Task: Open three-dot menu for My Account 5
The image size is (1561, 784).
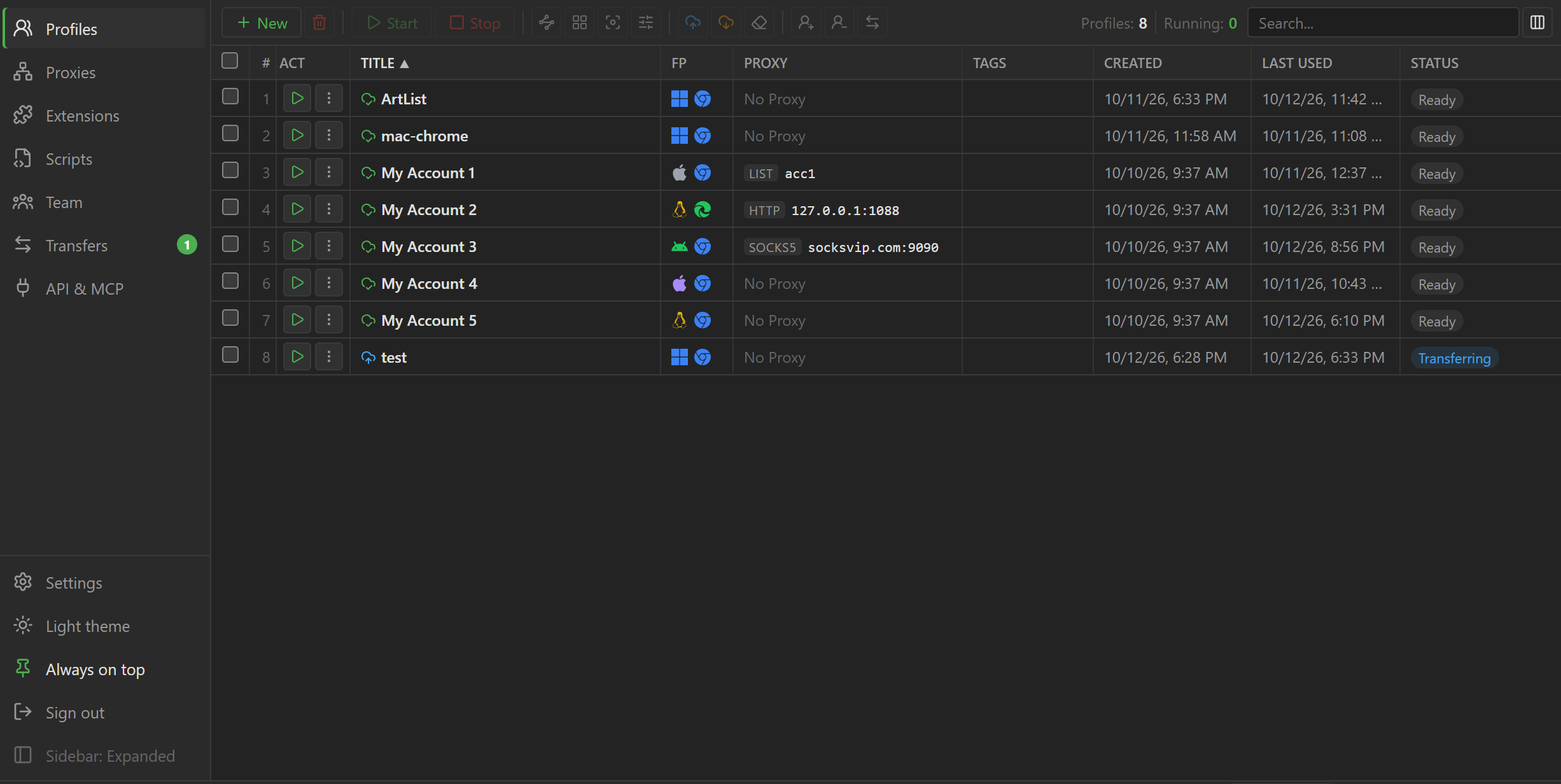Action: [x=329, y=320]
